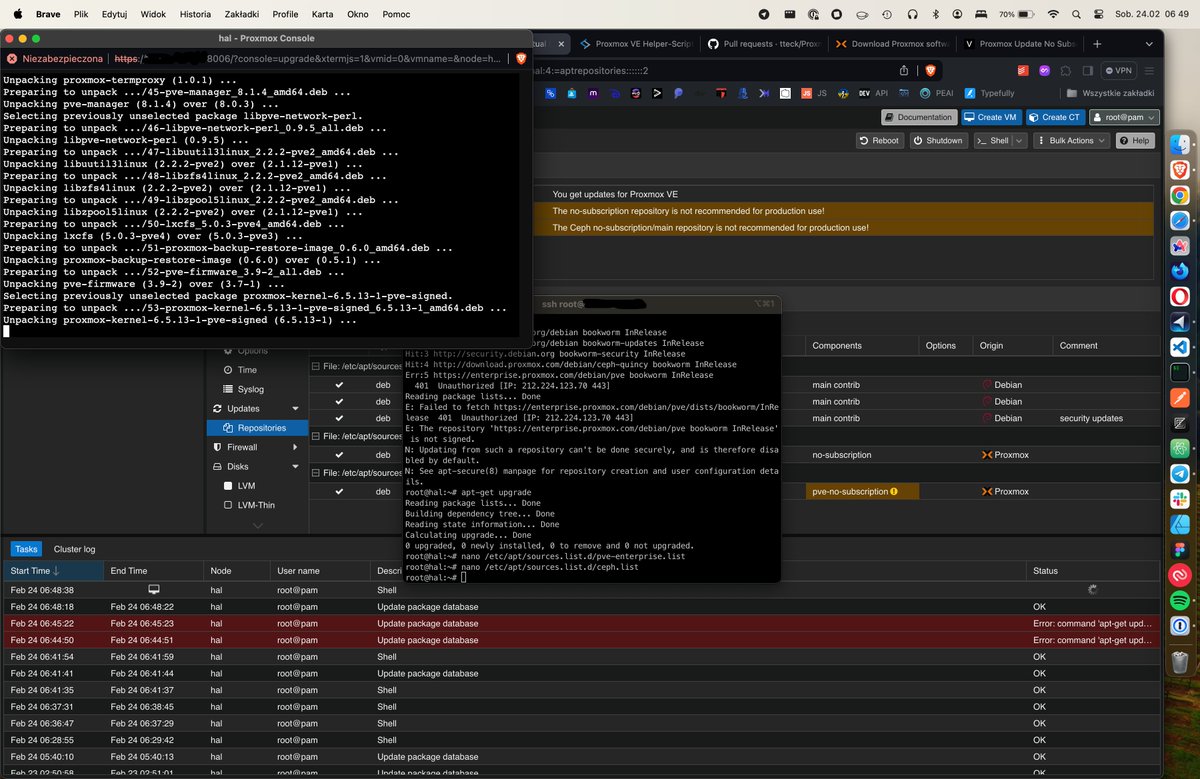Open the extensions puzzle icon

tap(1067, 71)
